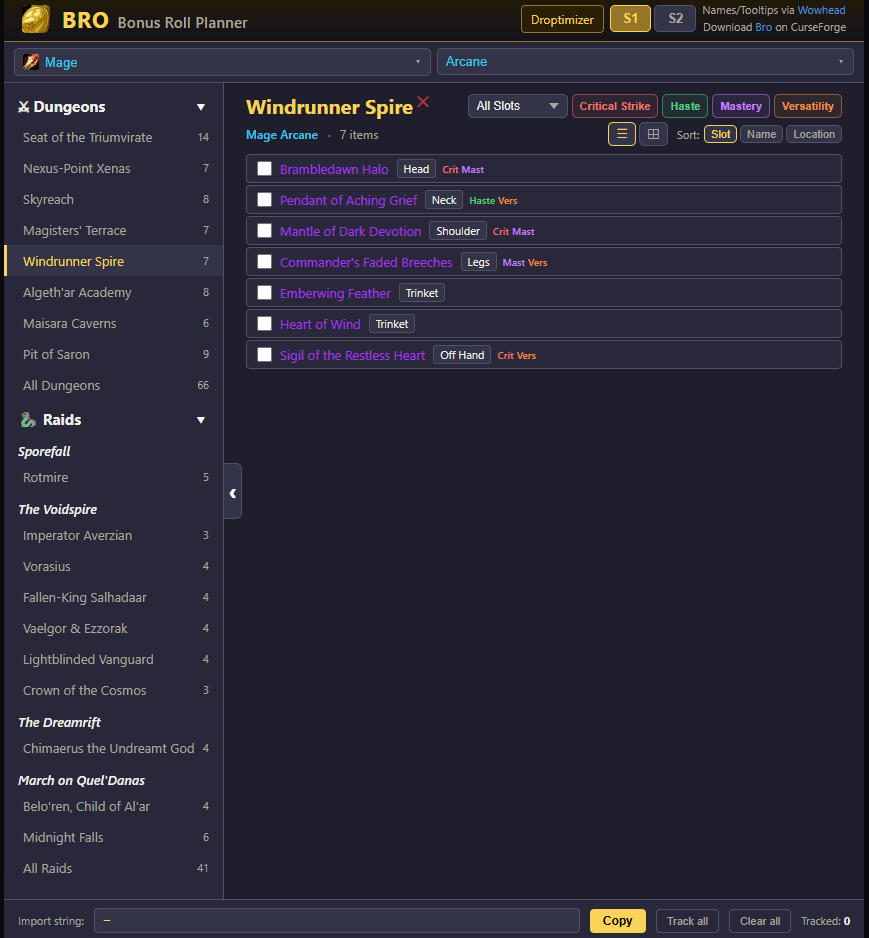Open the Droptimizer button
Image resolution: width=869 pixels, height=938 pixels.
click(x=562, y=19)
